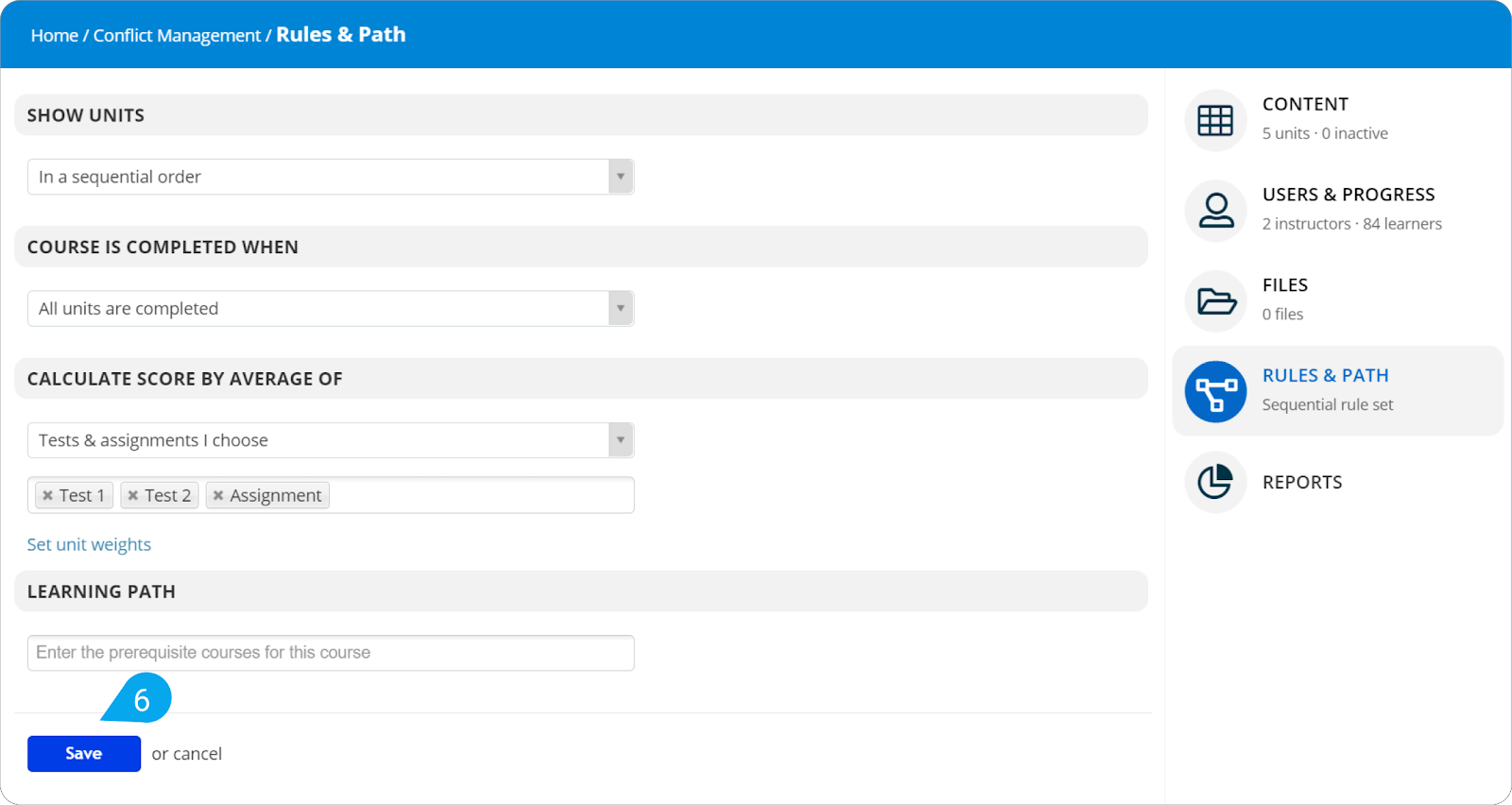Remove the Assignment tag
The height and width of the screenshot is (805, 1512).
[218, 495]
